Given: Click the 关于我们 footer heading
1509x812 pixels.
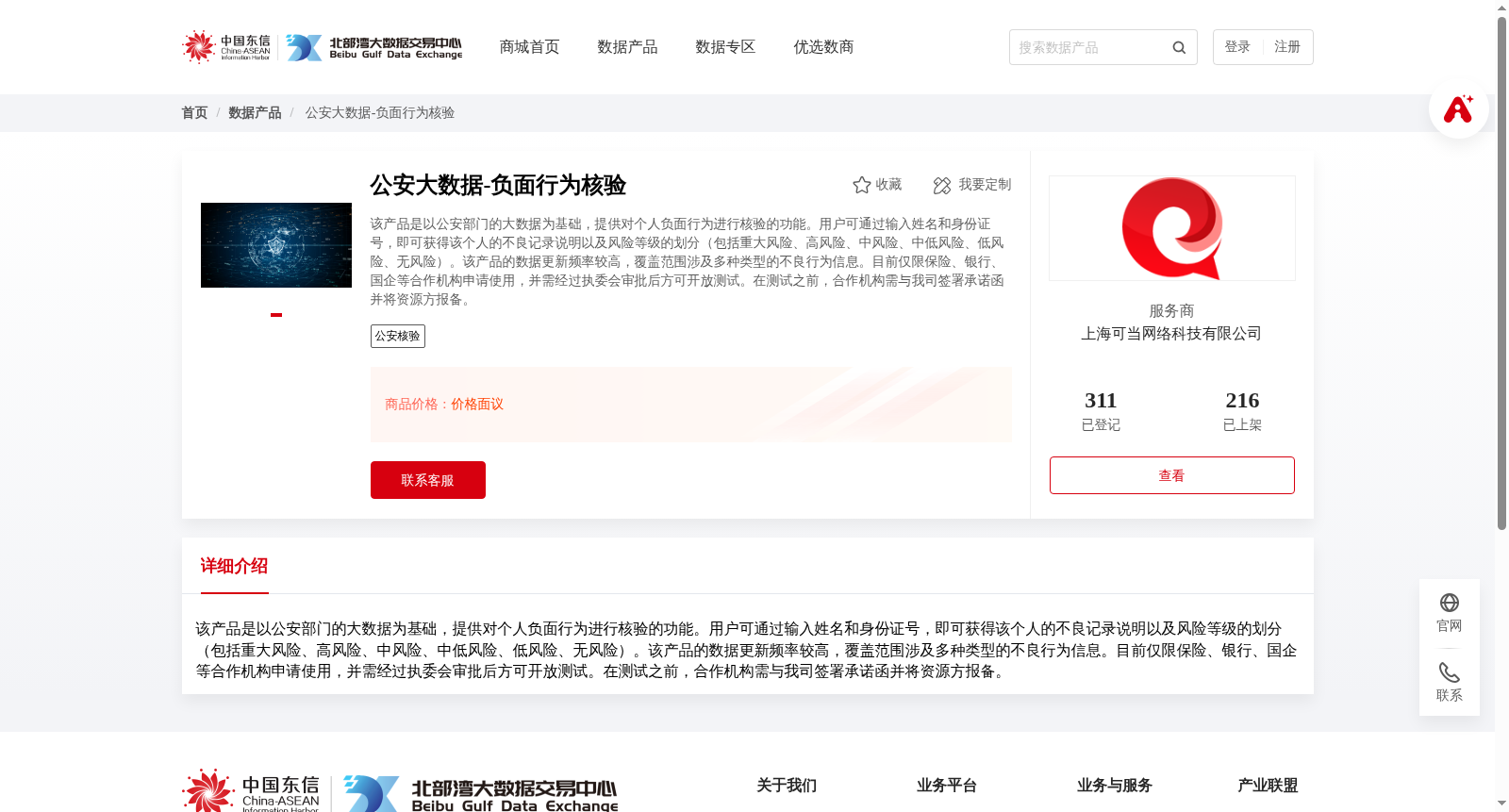Looking at the screenshot, I should (x=787, y=786).
